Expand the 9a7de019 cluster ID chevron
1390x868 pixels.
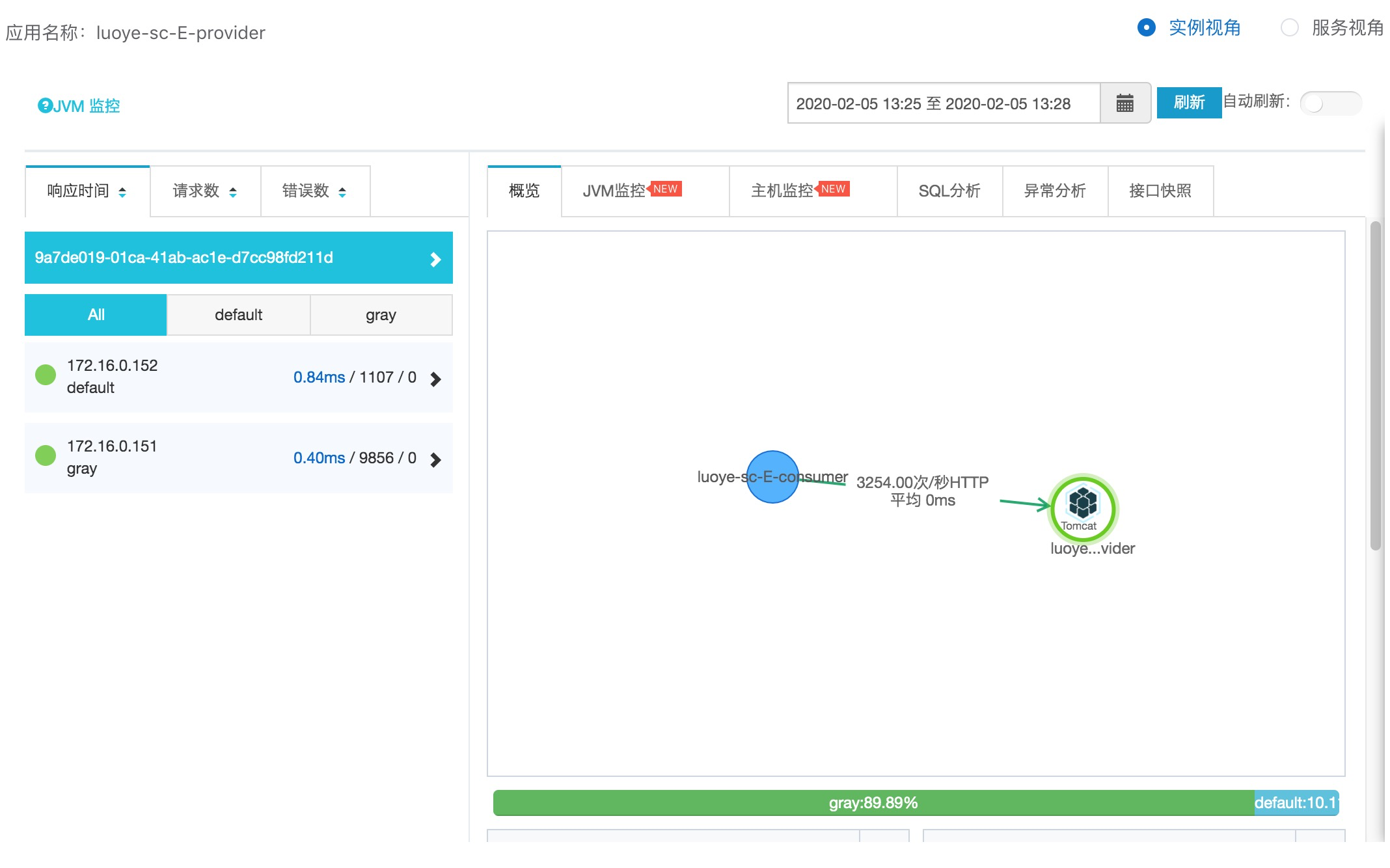tap(435, 259)
